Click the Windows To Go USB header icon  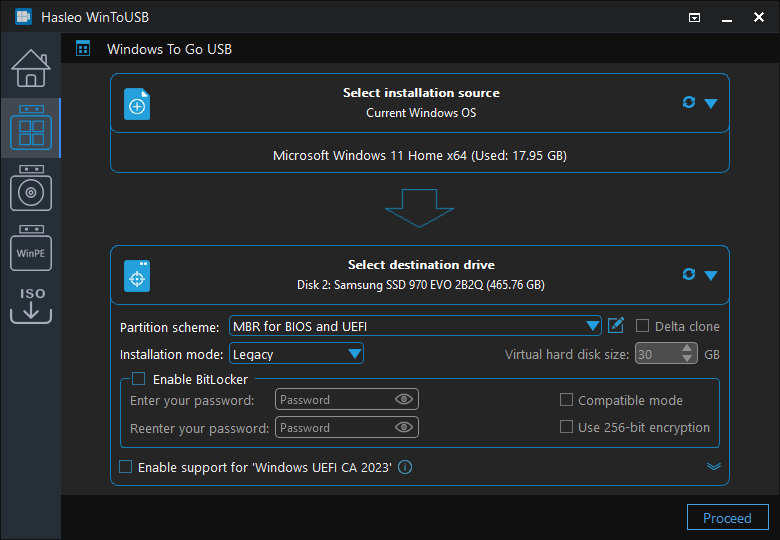(83, 49)
